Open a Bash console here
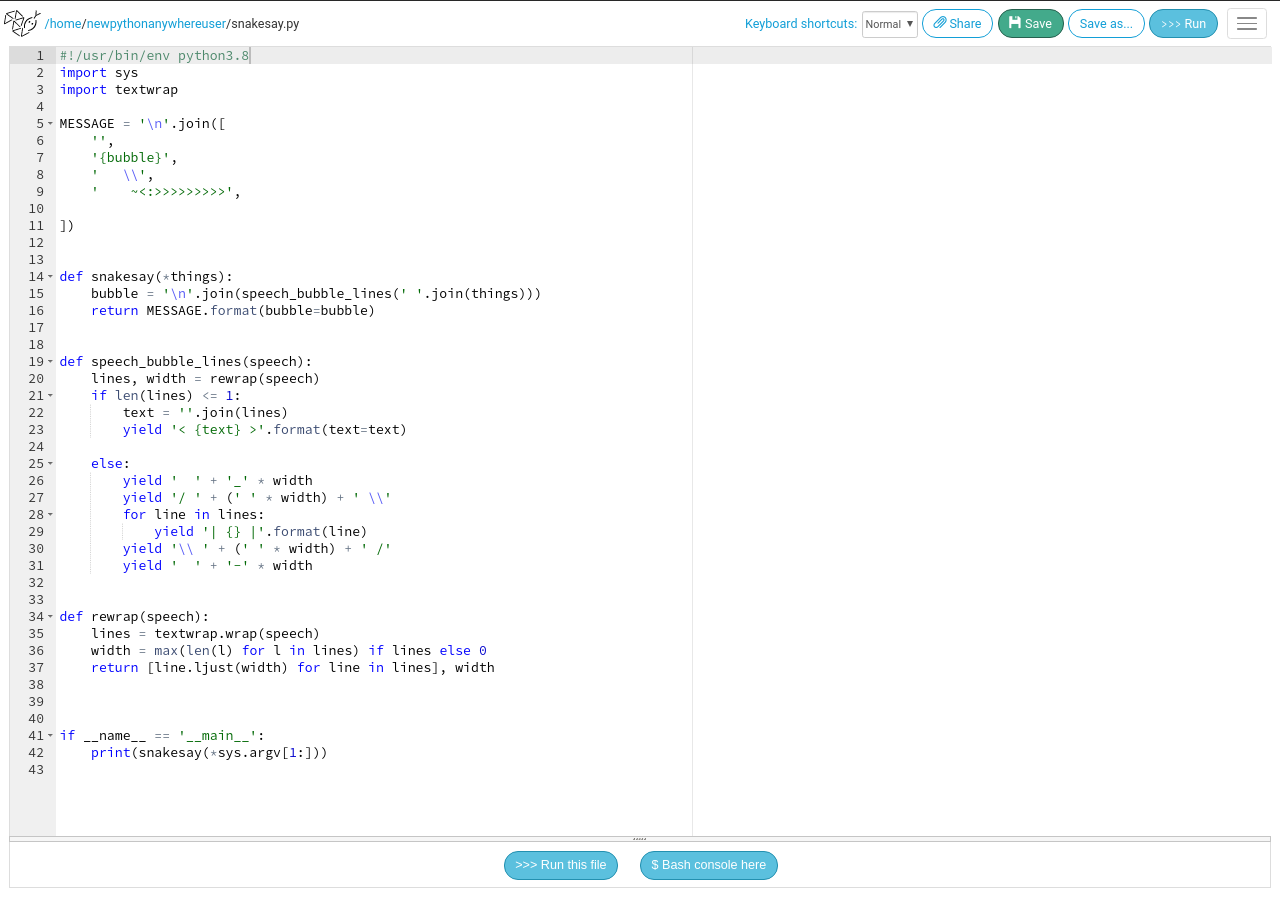 pos(708,865)
